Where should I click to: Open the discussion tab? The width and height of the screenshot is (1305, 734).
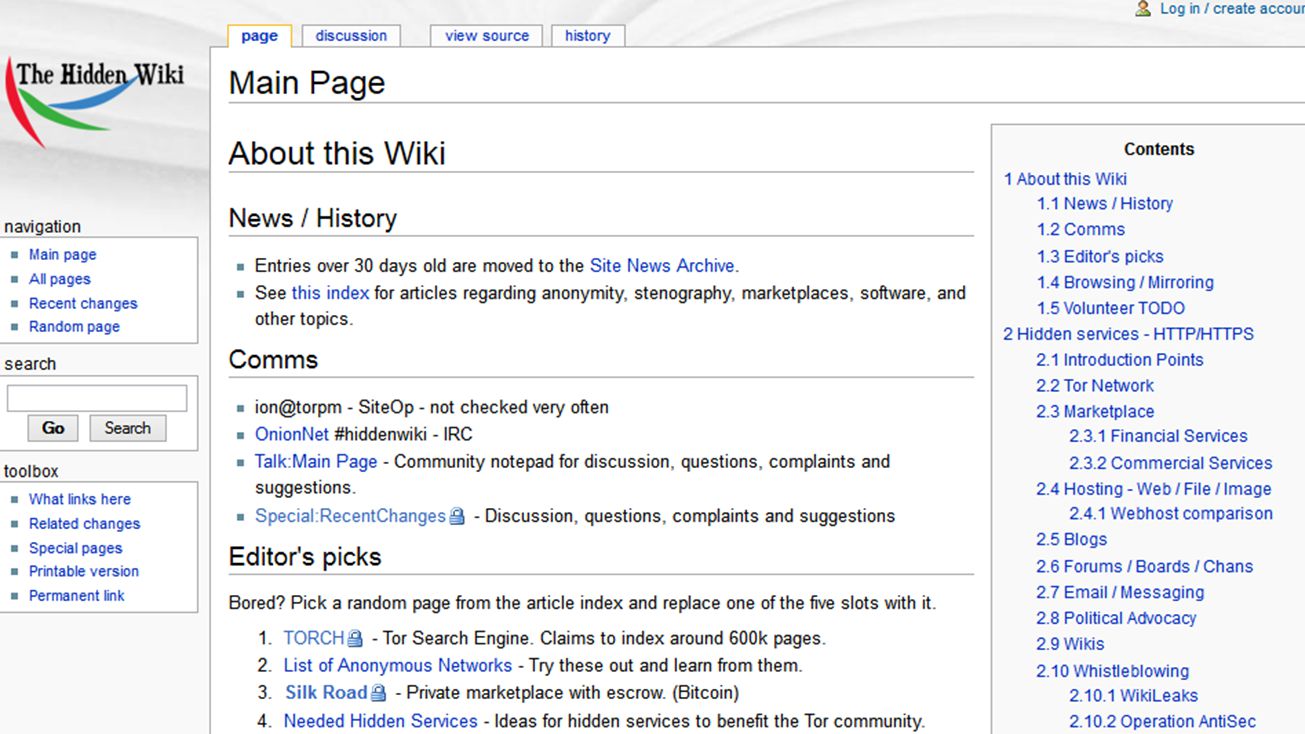351,36
